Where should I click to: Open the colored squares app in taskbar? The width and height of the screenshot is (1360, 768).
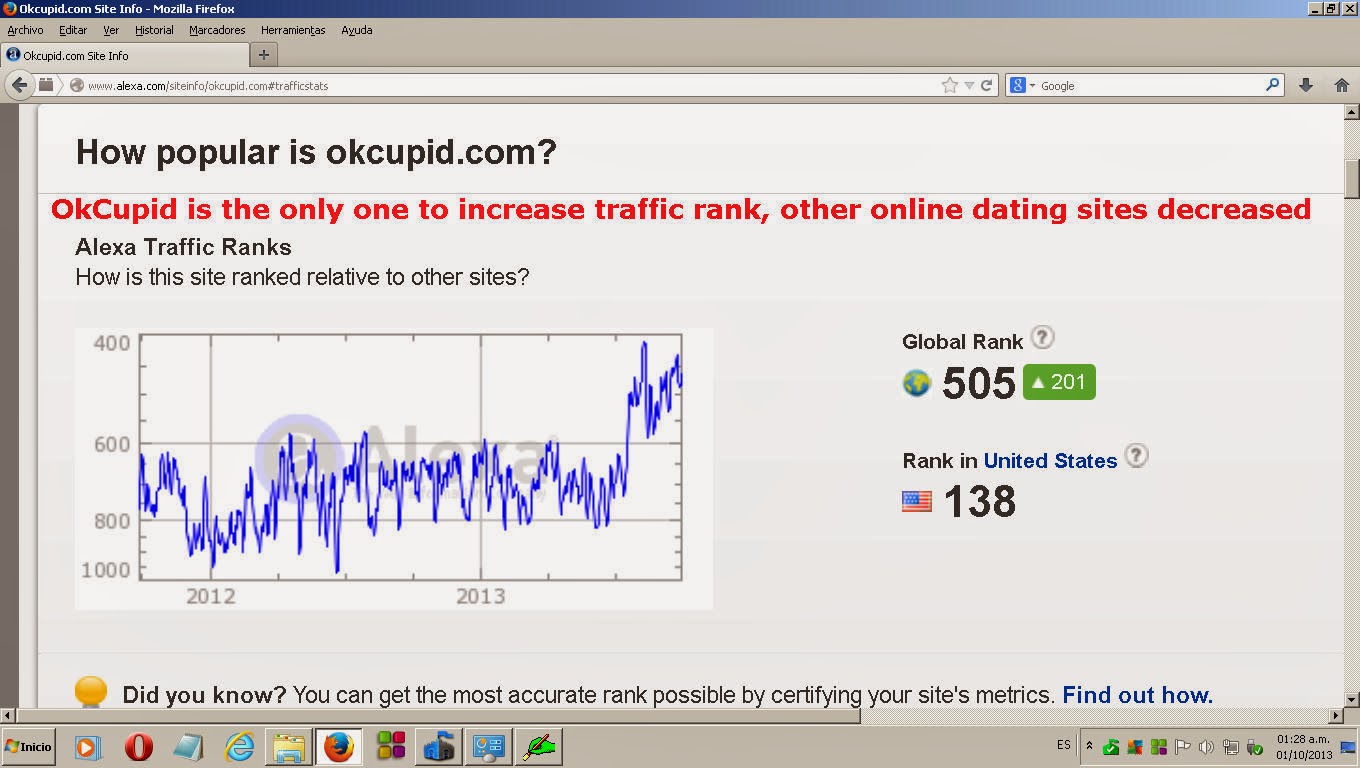pyautogui.click(x=391, y=747)
